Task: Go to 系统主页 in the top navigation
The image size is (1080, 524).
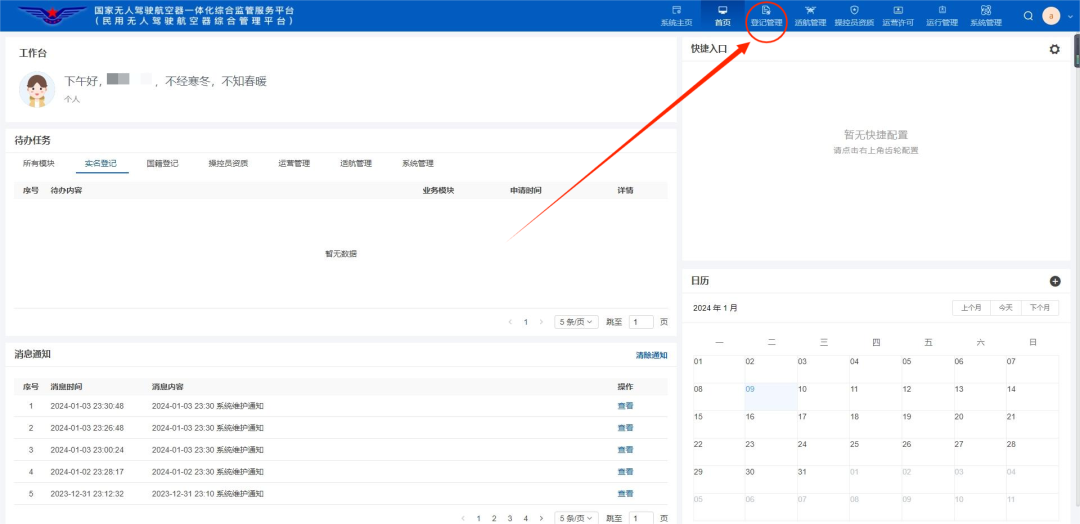Action: coord(676,15)
